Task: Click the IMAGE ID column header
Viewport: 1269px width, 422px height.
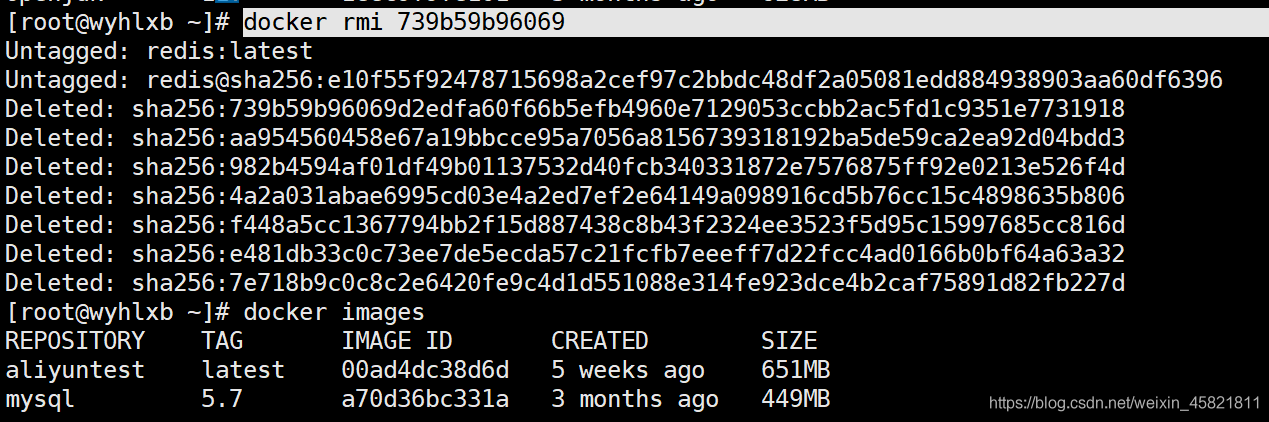Action: [397, 341]
